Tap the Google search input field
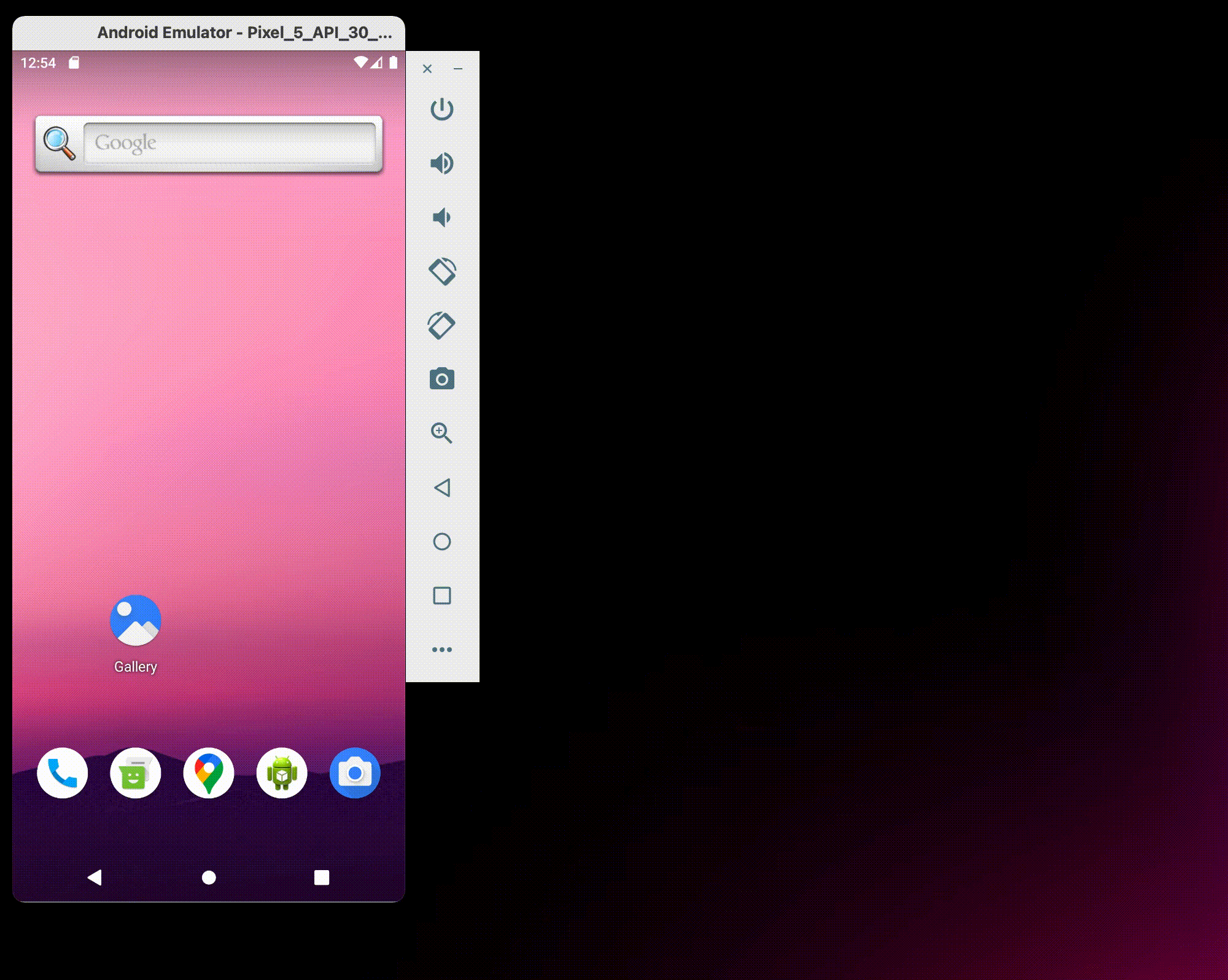Viewport: 1228px width, 980px height. point(230,143)
